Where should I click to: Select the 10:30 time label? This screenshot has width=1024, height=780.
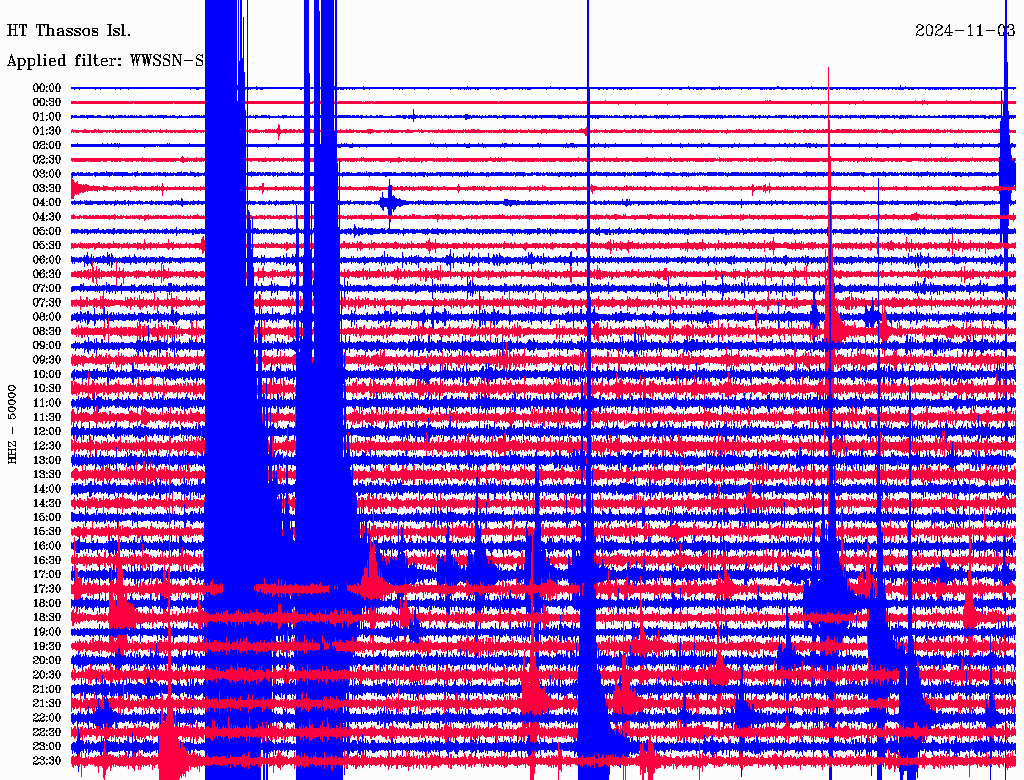(x=47, y=388)
